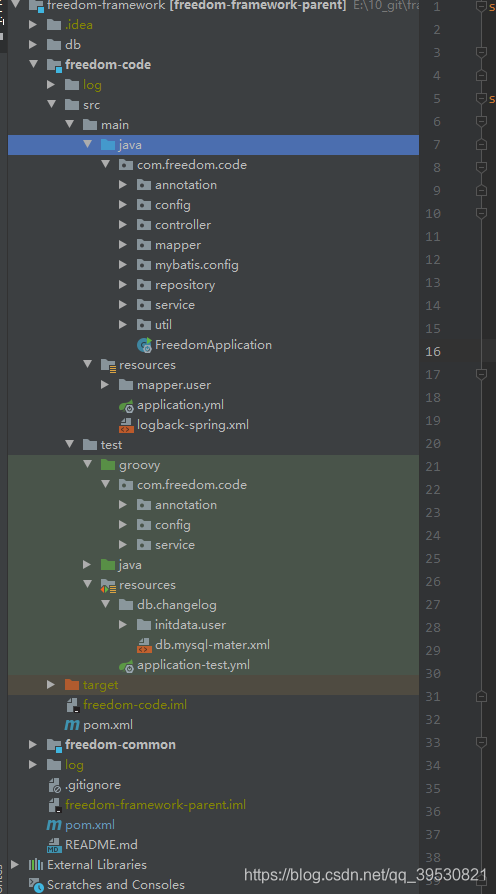The height and width of the screenshot is (894, 496).
Task: Click the db.mysql-mater.xml file icon
Action: pos(144,645)
